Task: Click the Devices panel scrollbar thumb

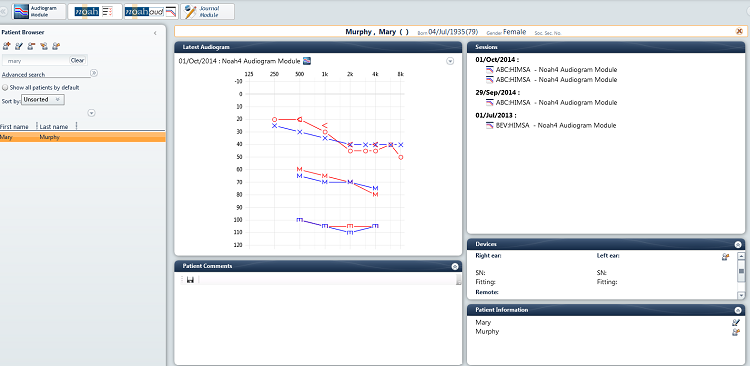Action: pyautogui.click(x=741, y=271)
